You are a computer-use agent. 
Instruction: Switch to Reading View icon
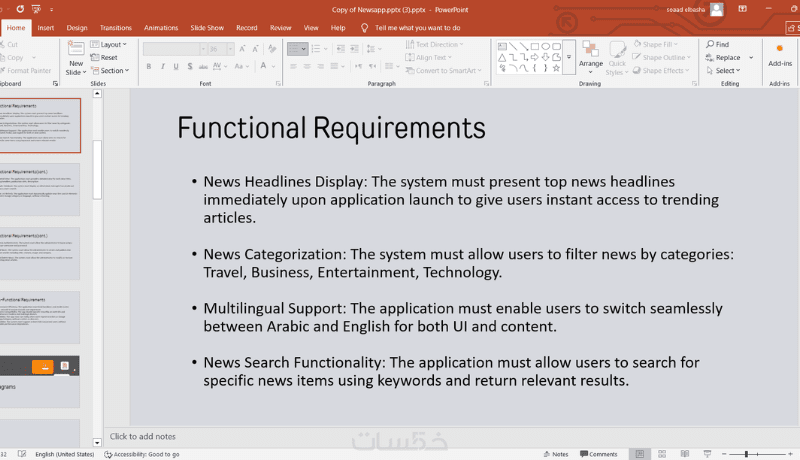(x=685, y=454)
